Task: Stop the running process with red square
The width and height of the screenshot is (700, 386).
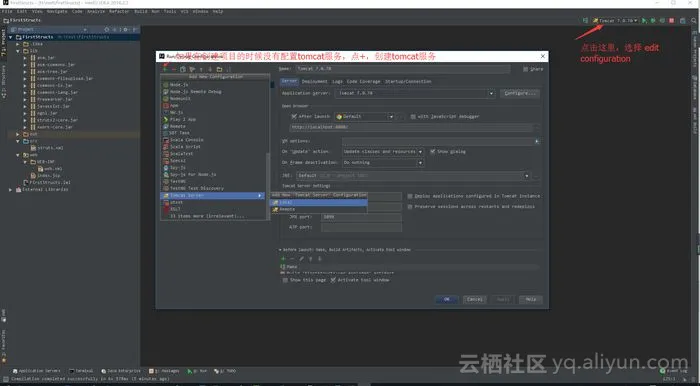Action: (x=671, y=21)
